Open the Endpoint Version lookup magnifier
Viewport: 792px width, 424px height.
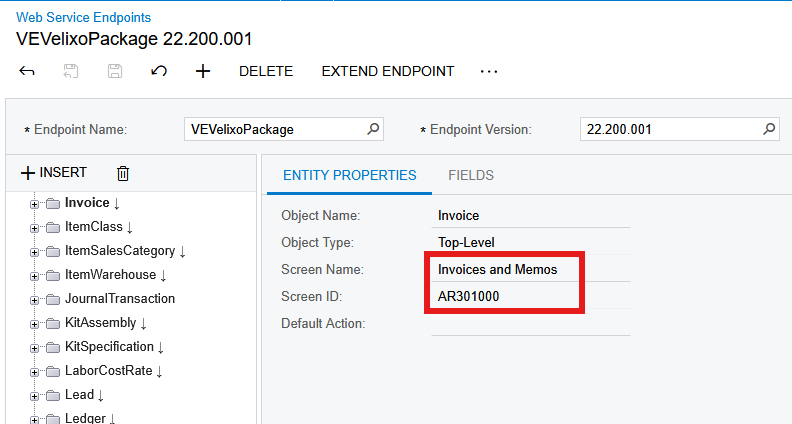(769, 129)
